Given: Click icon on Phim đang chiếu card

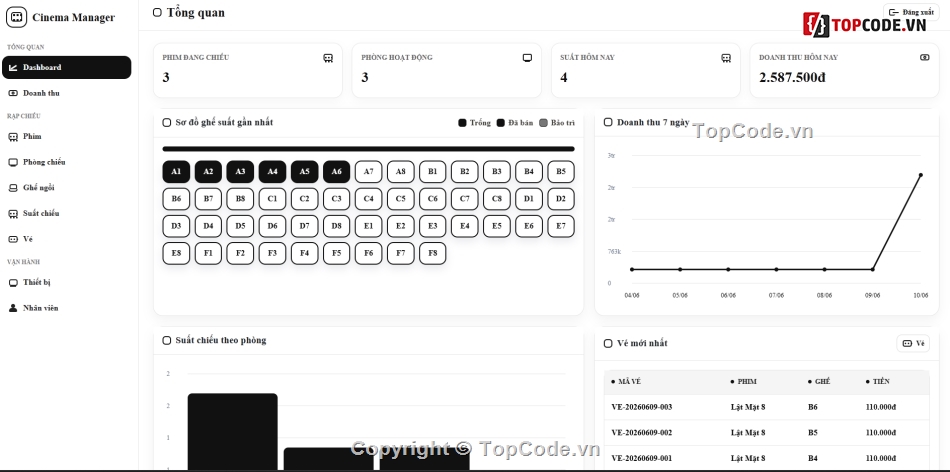Looking at the screenshot, I should tap(328, 58).
